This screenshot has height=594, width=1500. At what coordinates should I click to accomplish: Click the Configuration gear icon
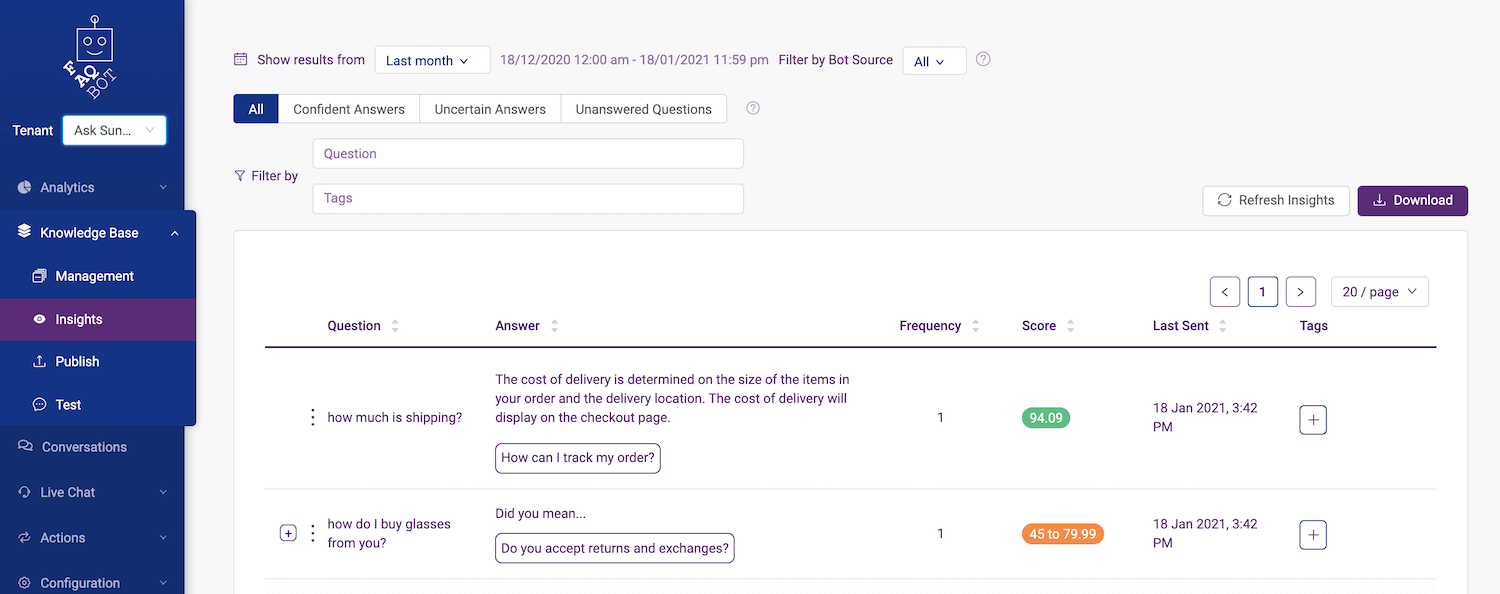[25, 583]
